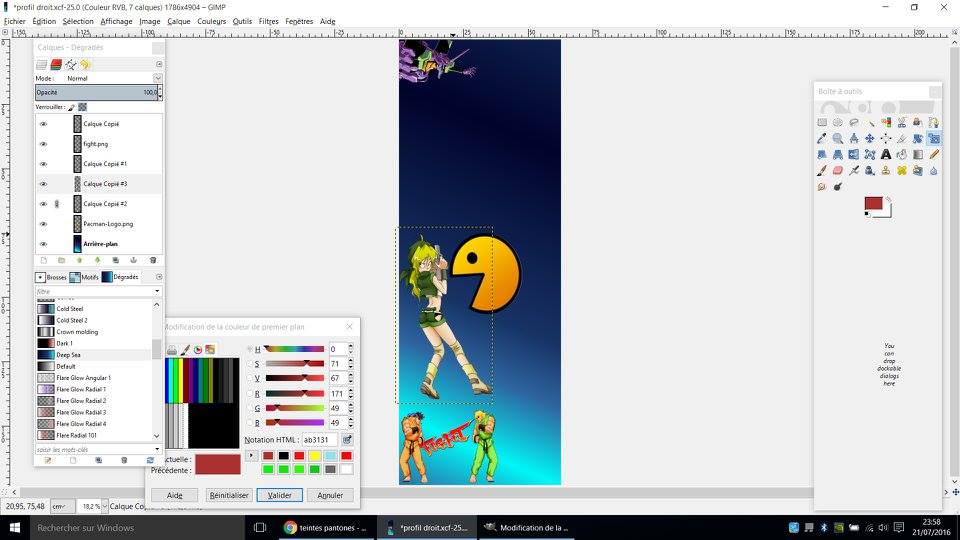Select the S saturation radio button

click(x=250, y=364)
